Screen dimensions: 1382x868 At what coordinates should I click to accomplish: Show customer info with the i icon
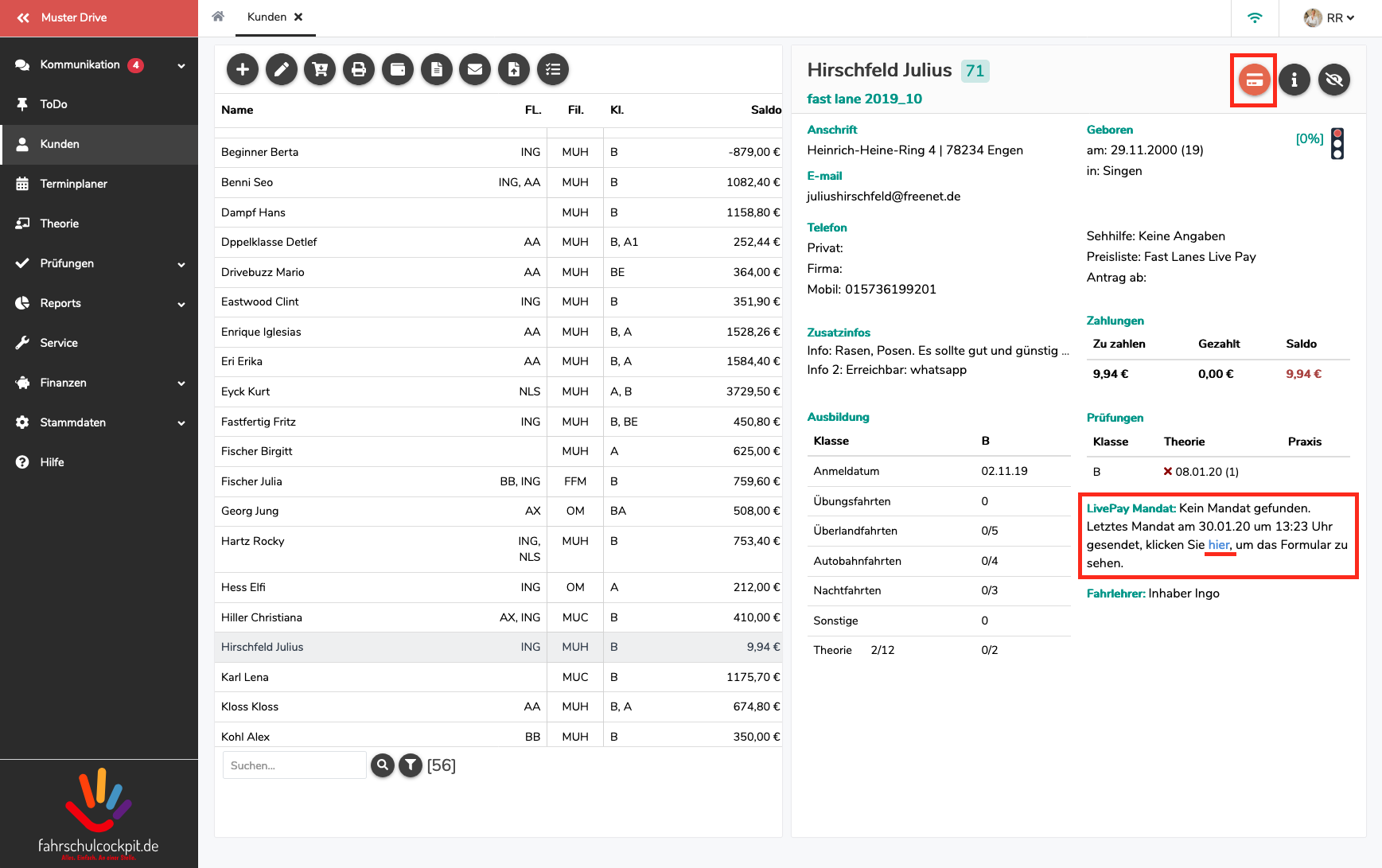(1294, 80)
